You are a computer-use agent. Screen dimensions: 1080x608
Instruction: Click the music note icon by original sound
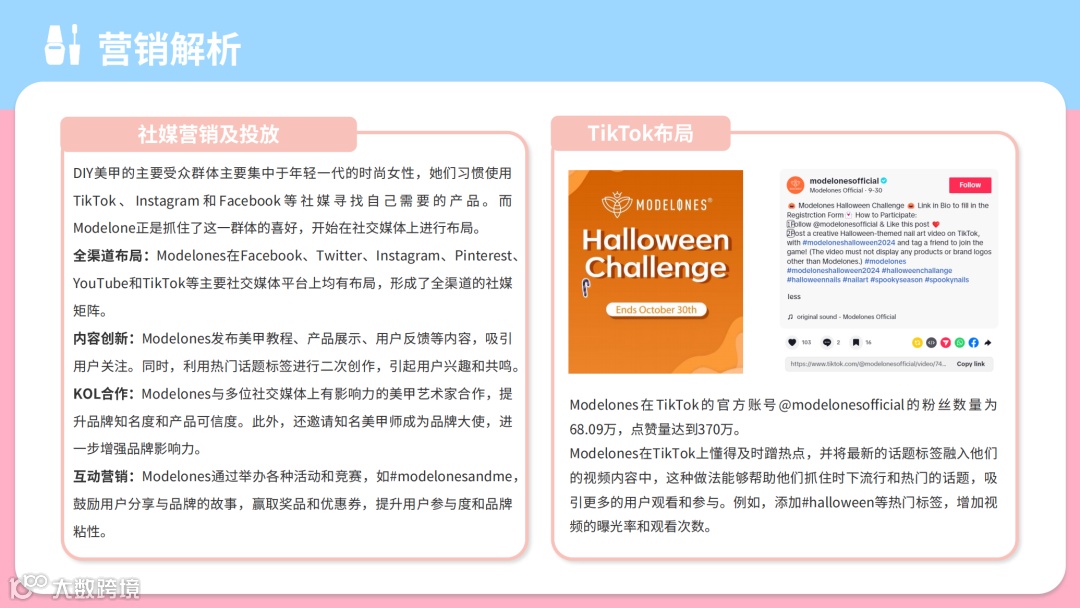(790, 317)
